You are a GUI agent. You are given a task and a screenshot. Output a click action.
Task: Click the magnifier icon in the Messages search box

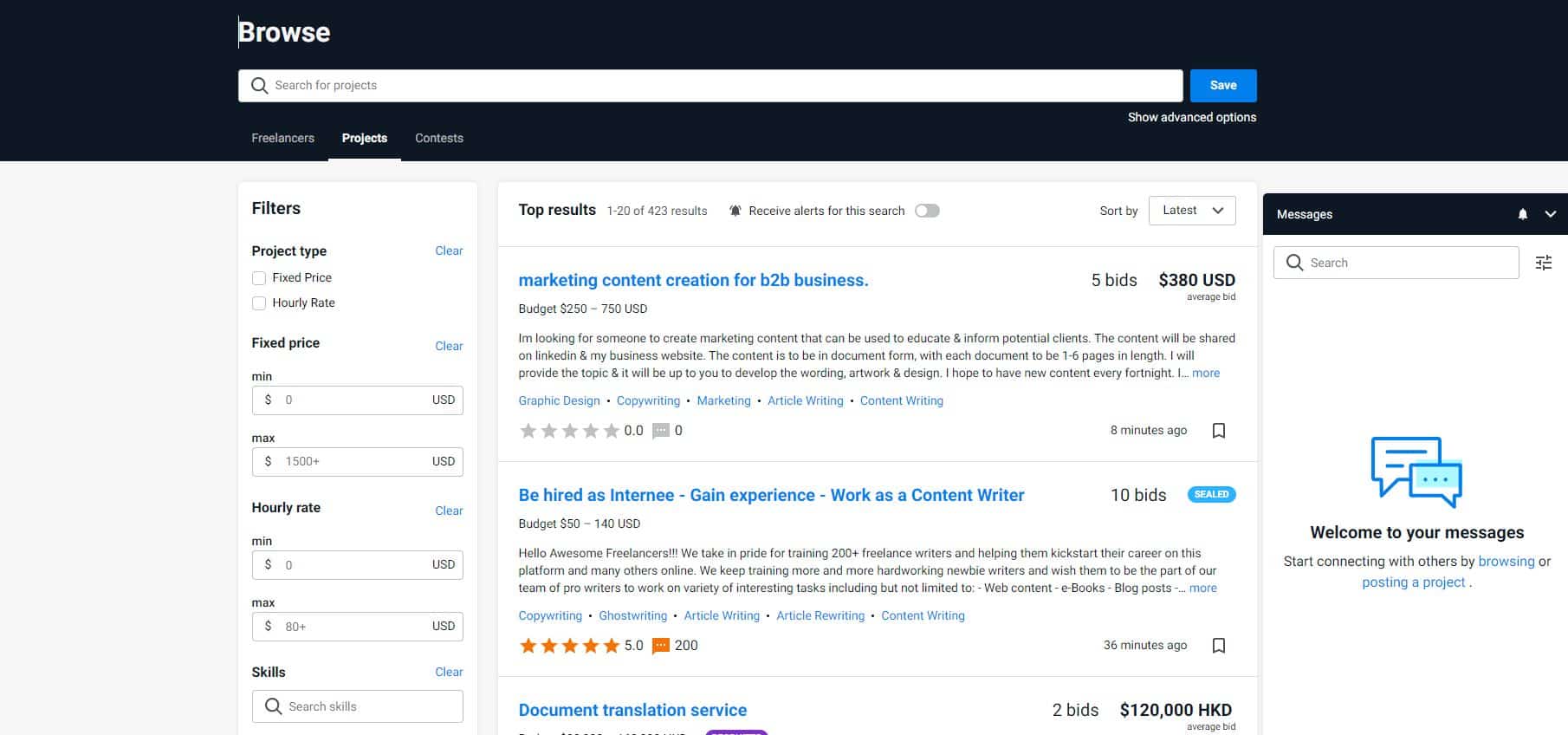(1295, 263)
